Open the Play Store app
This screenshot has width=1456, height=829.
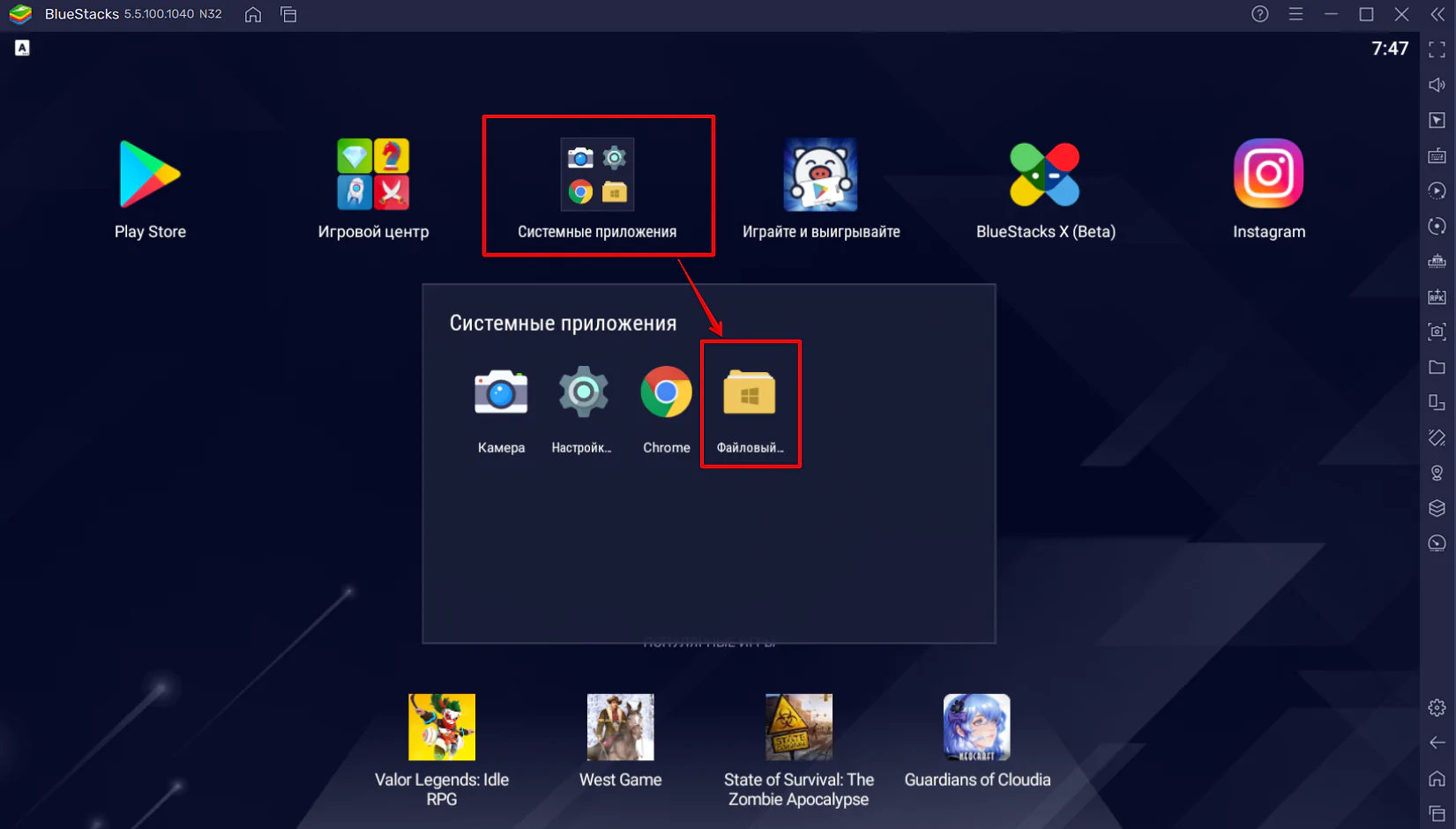150,176
